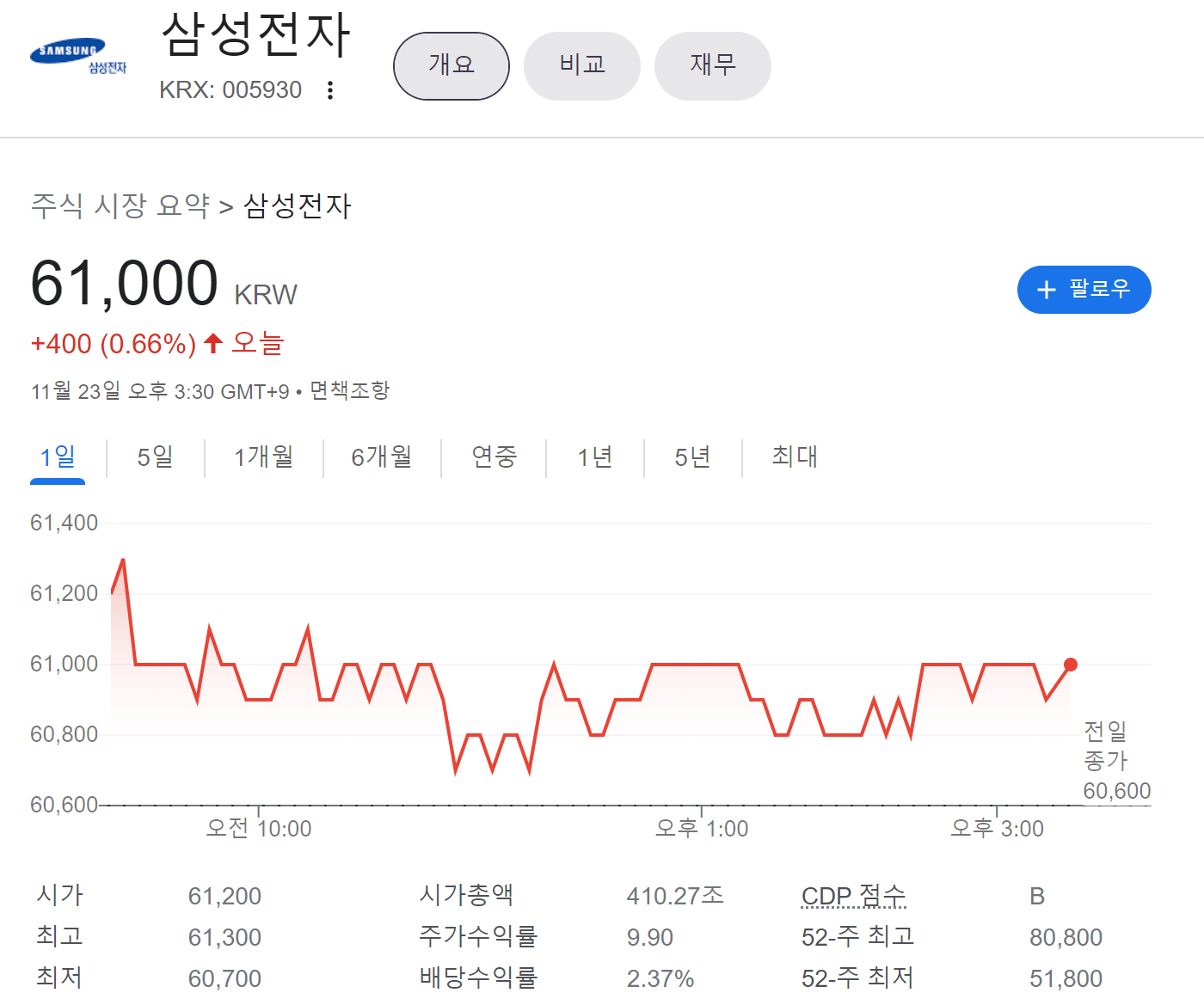The height and width of the screenshot is (999, 1204).
Task: Click the 배당수익률 label
Action: [478, 978]
